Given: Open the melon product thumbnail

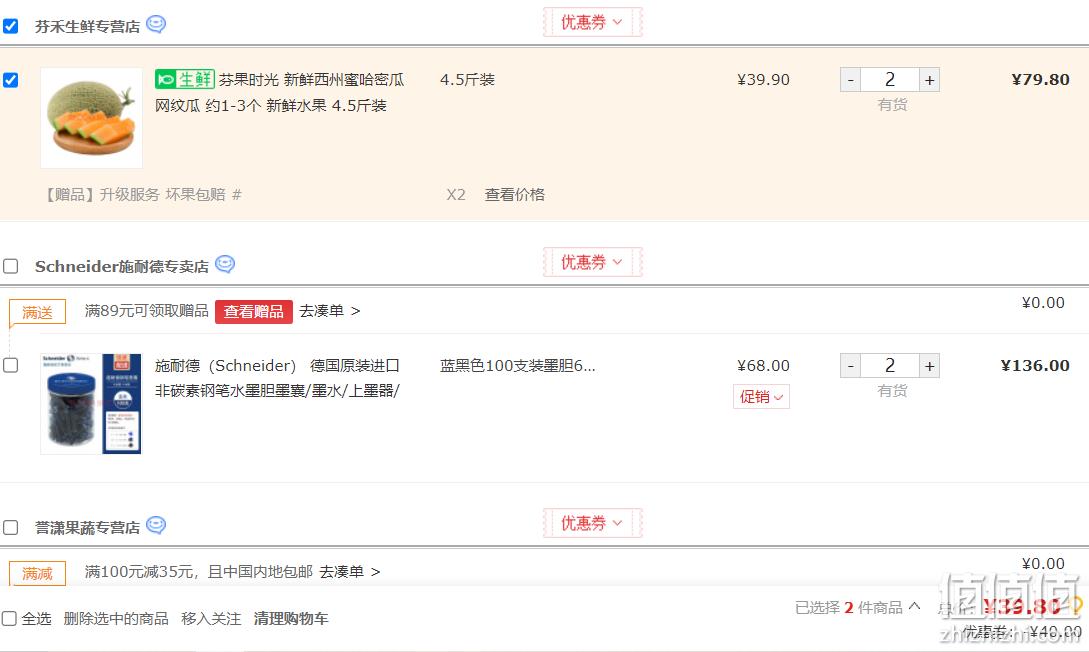Looking at the screenshot, I should [x=92, y=118].
